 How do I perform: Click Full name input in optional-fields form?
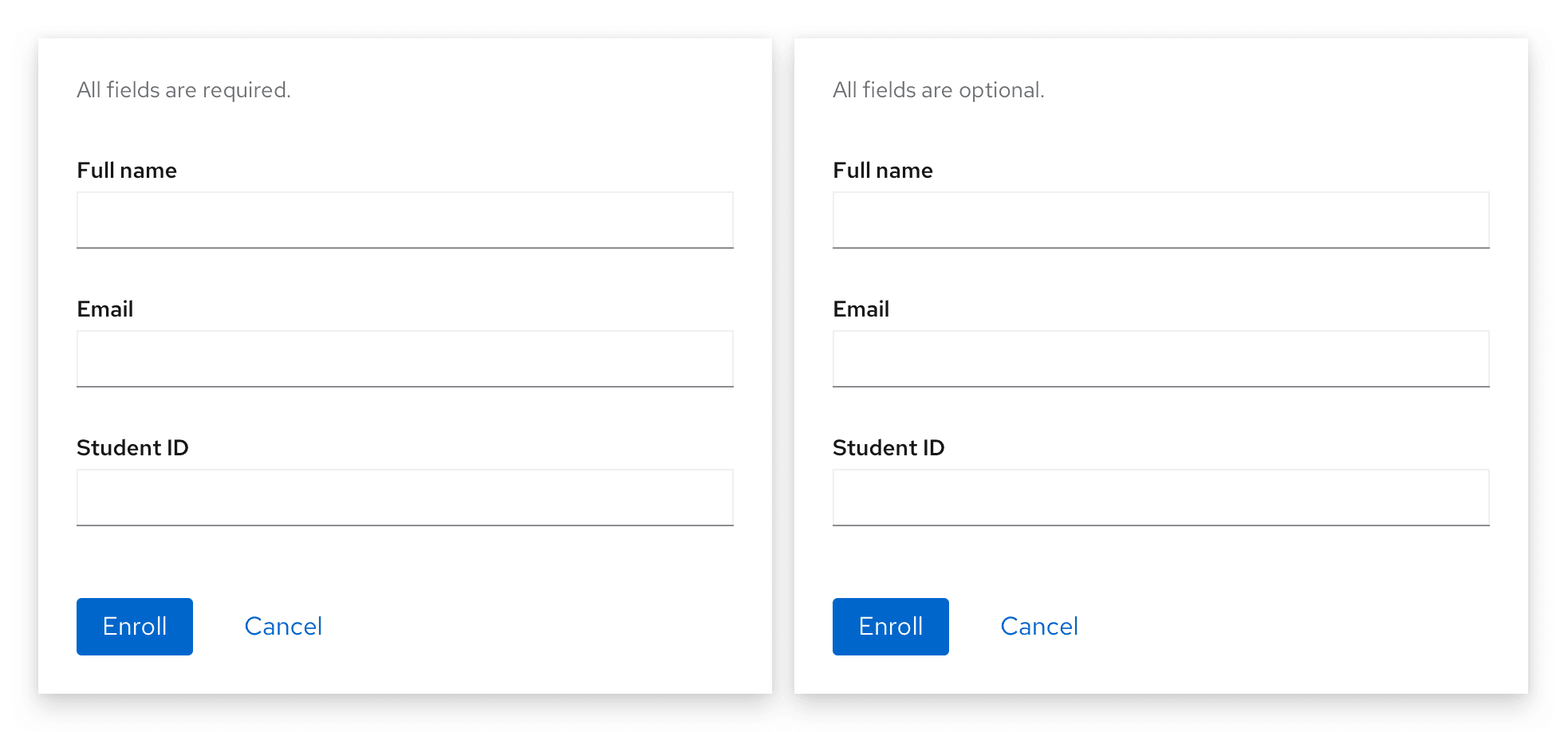[x=1160, y=220]
